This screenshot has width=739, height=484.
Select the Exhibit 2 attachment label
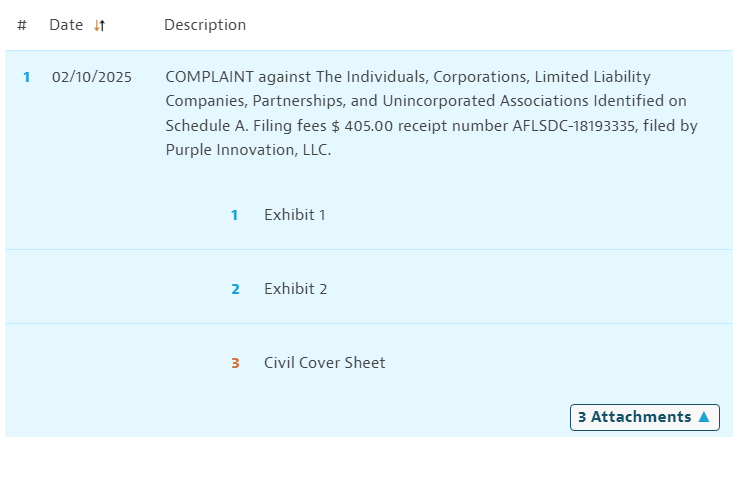click(295, 289)
